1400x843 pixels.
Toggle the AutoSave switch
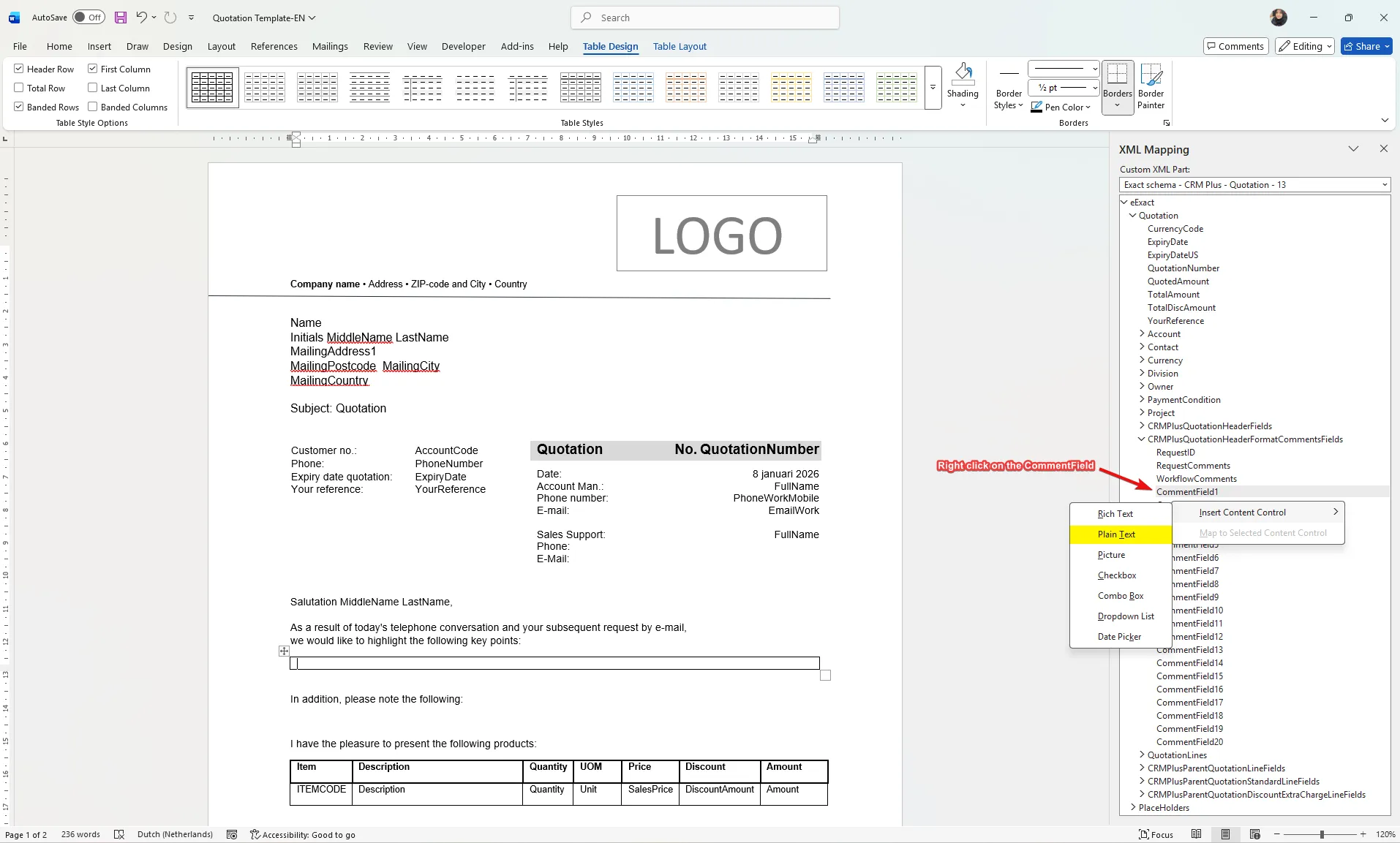click(x=89, y=18)
